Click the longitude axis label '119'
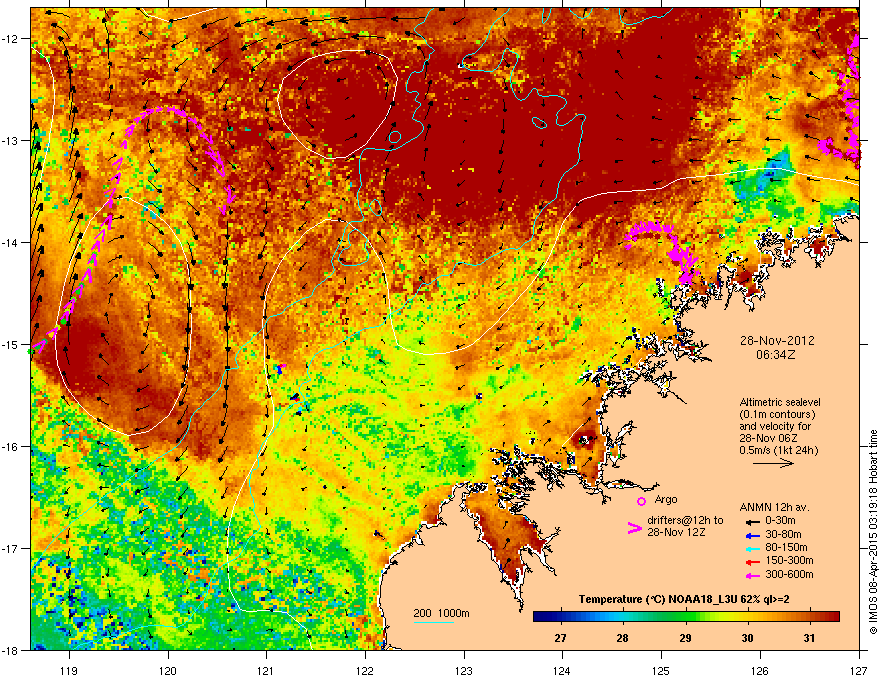880x680 pixels. click(68, 670)
